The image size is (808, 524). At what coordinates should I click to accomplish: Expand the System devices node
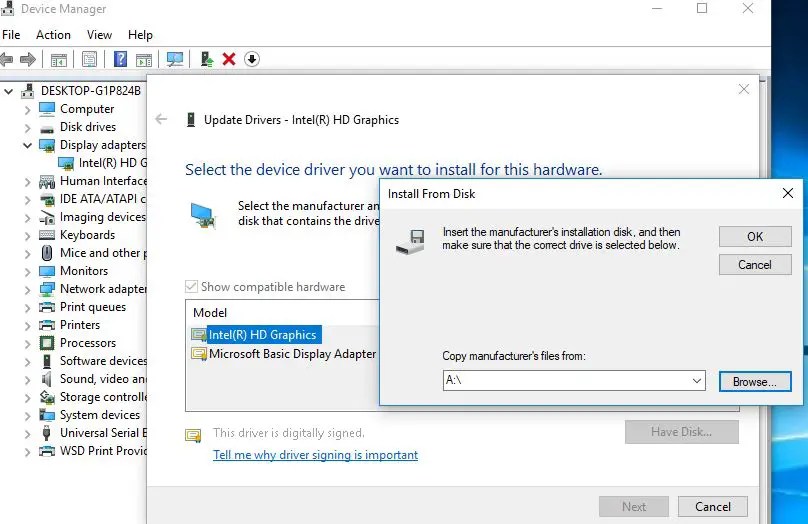28,416
